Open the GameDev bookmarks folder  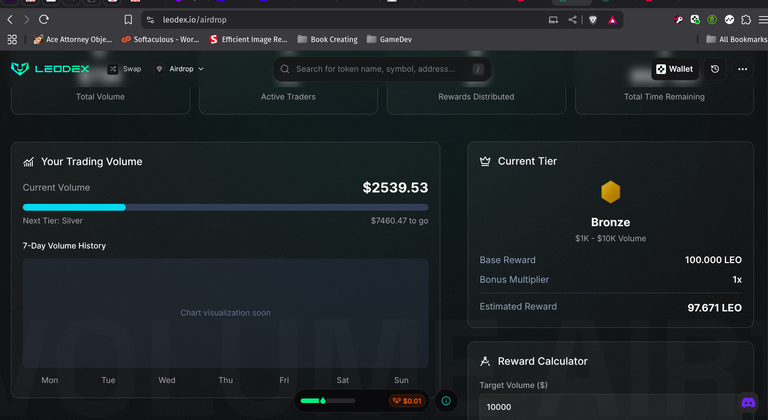[x=389, y=39]
